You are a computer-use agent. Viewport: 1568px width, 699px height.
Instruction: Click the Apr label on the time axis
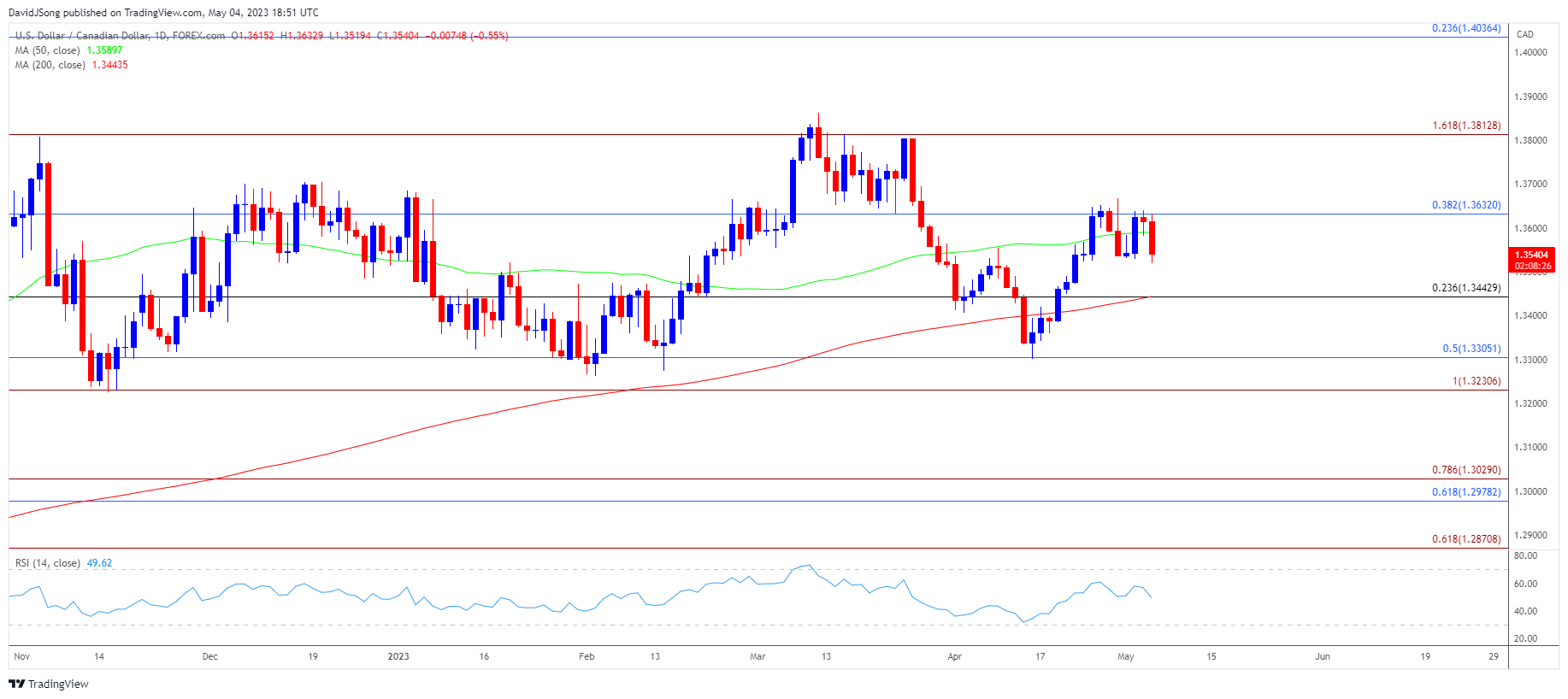(955, 656)
